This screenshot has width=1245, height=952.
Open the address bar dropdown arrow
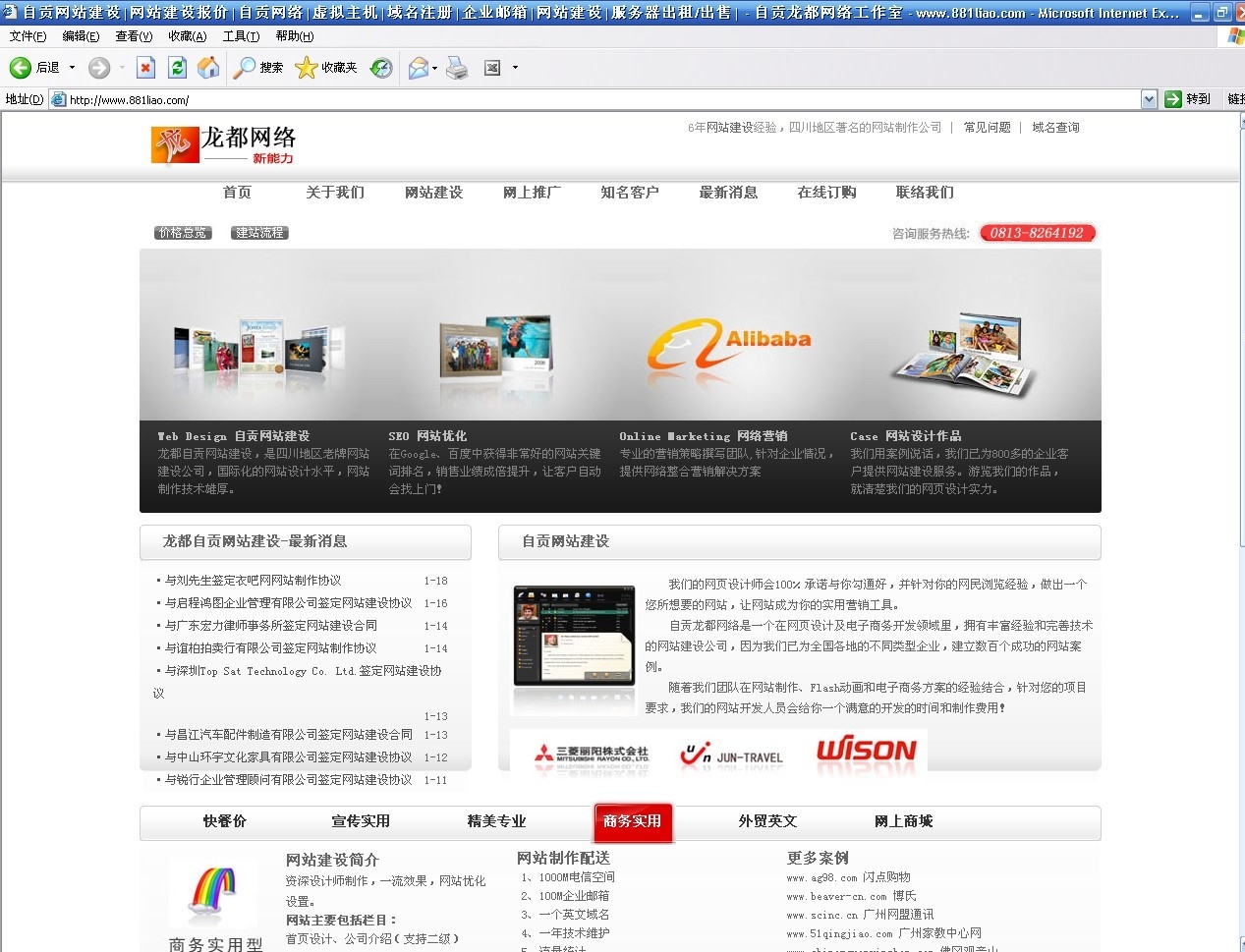1149,99
